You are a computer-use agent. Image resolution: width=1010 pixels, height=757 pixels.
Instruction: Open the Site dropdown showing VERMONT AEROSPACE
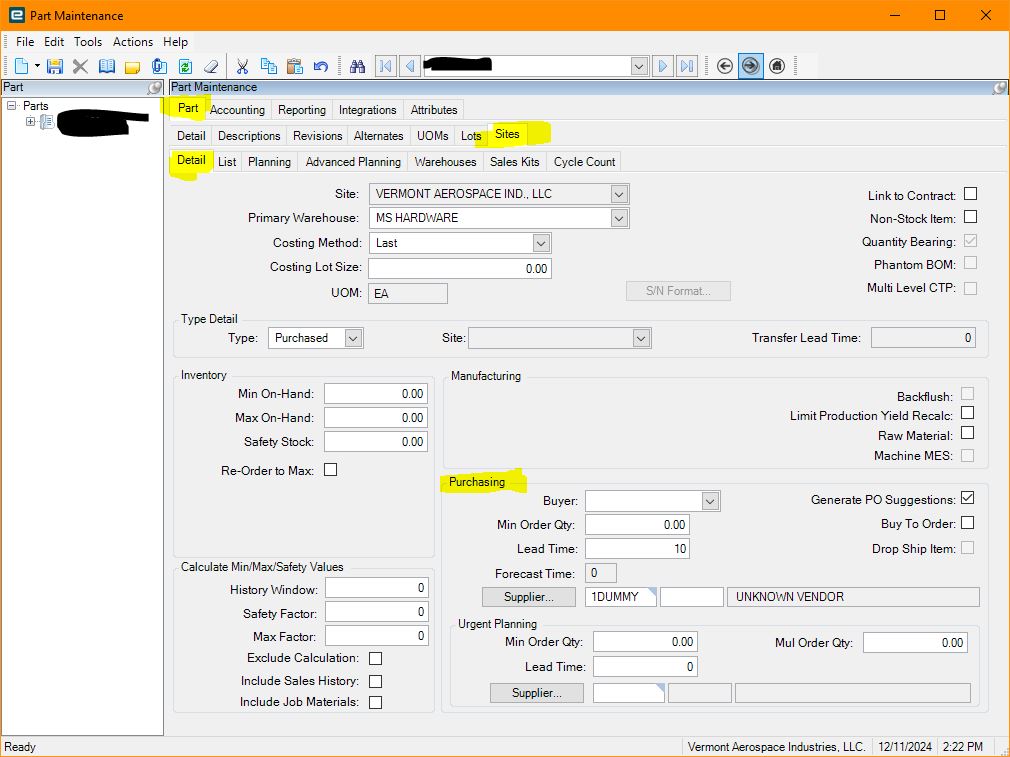(619, 194)
